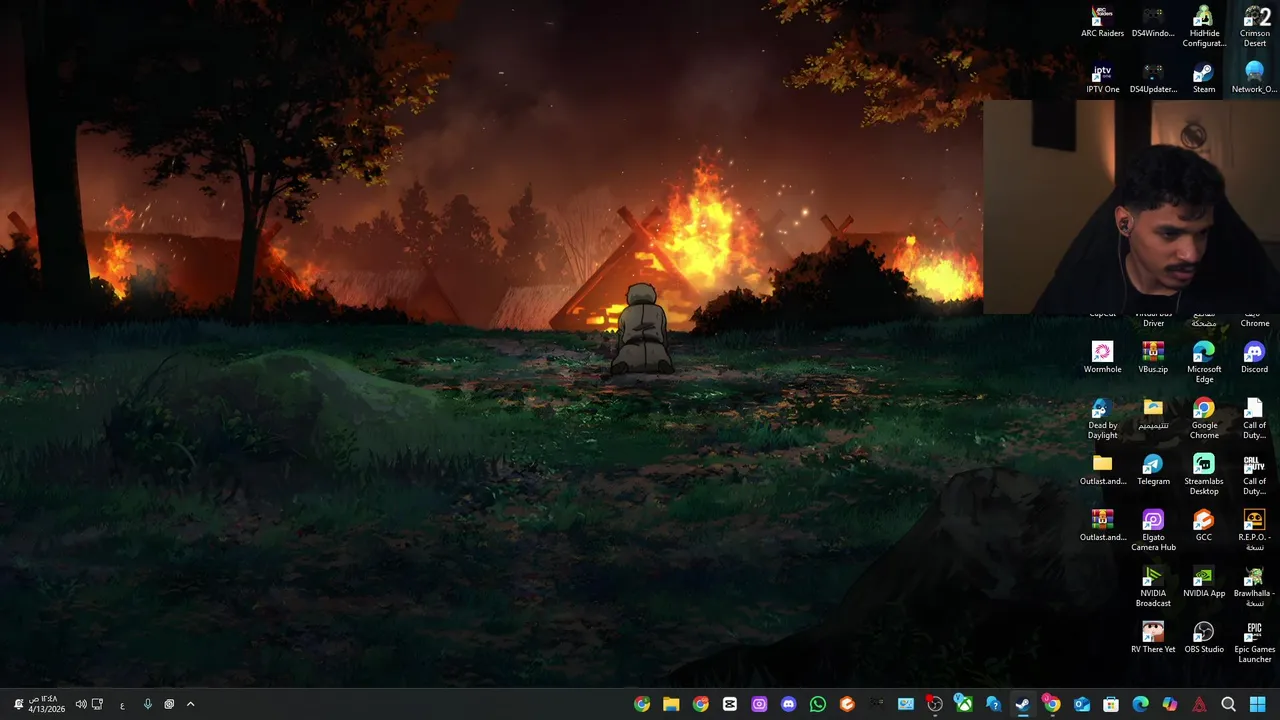Open HidHide Configuration shortcut

click(x=1204, y=27)
